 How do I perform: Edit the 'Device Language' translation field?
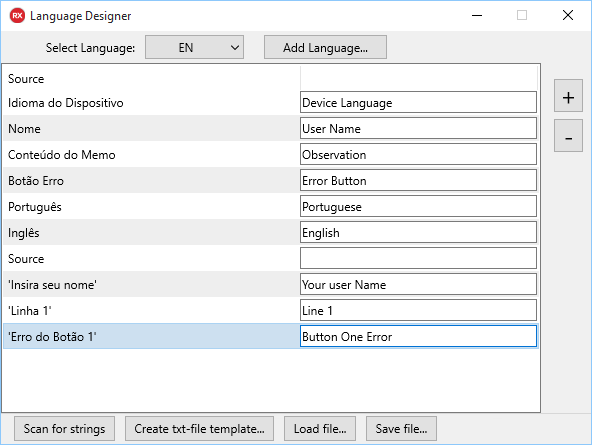[x=418, y=102]
